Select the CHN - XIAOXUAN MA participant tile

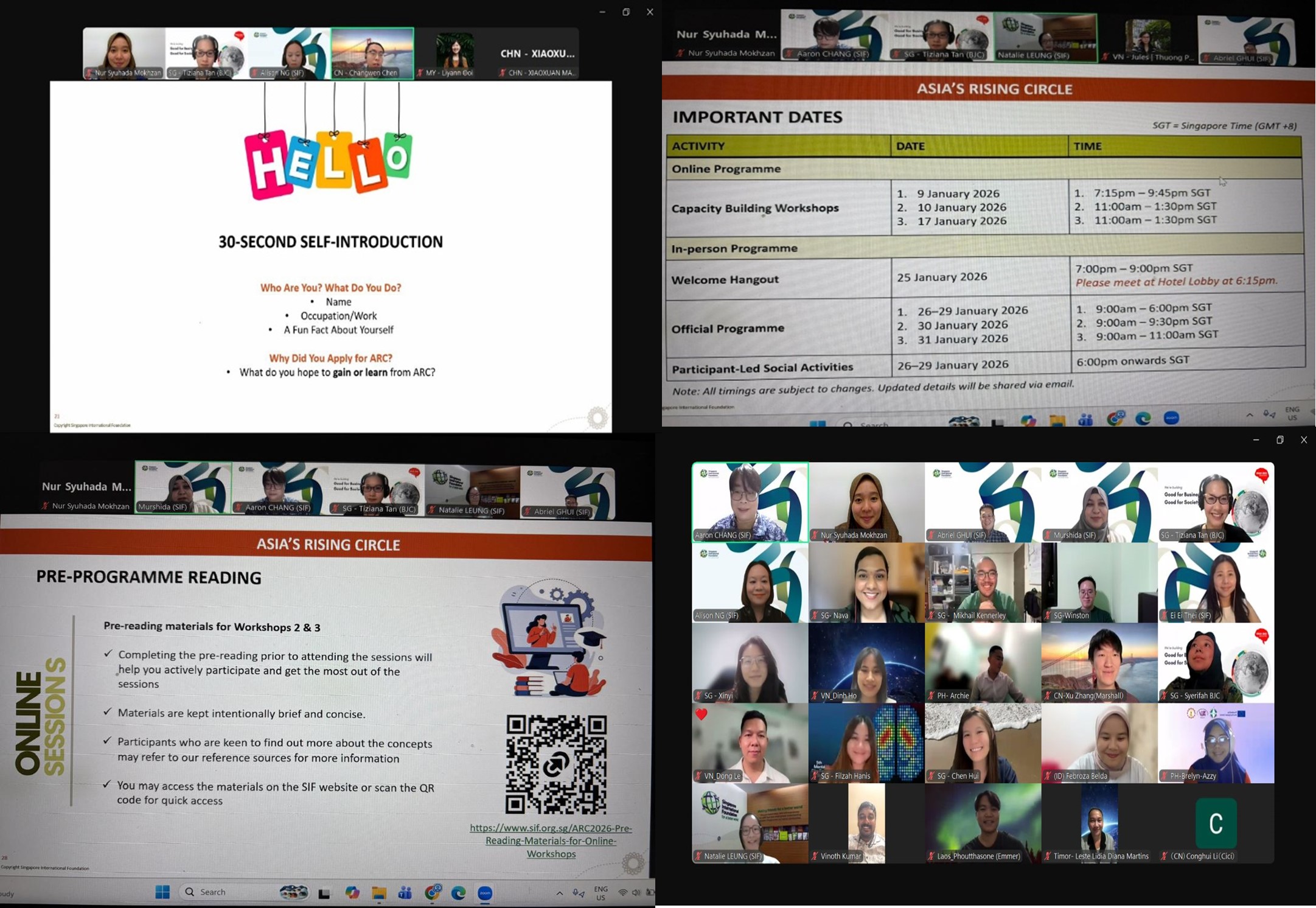537,54
